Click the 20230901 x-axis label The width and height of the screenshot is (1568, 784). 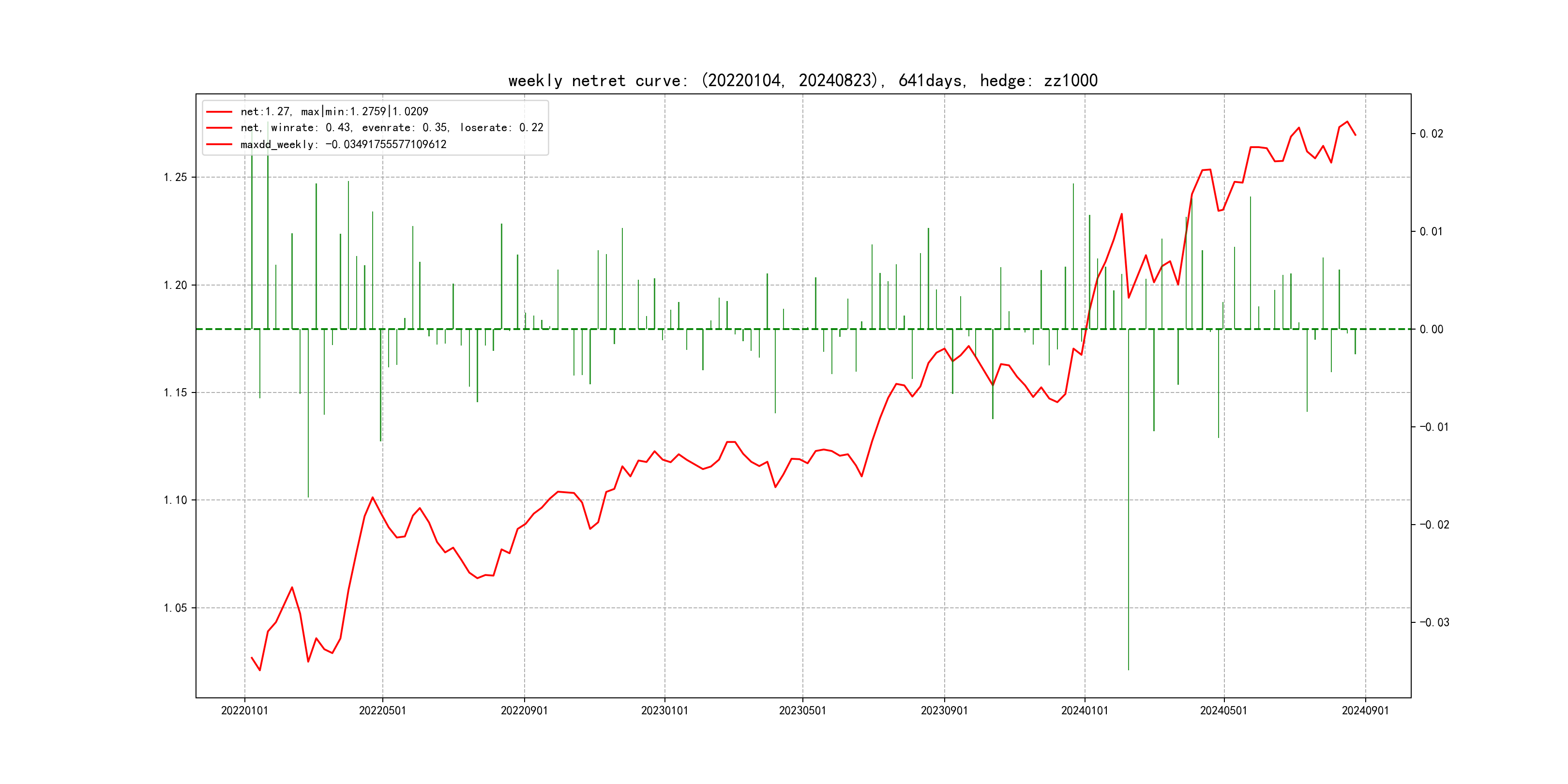[x=944, y=710]
